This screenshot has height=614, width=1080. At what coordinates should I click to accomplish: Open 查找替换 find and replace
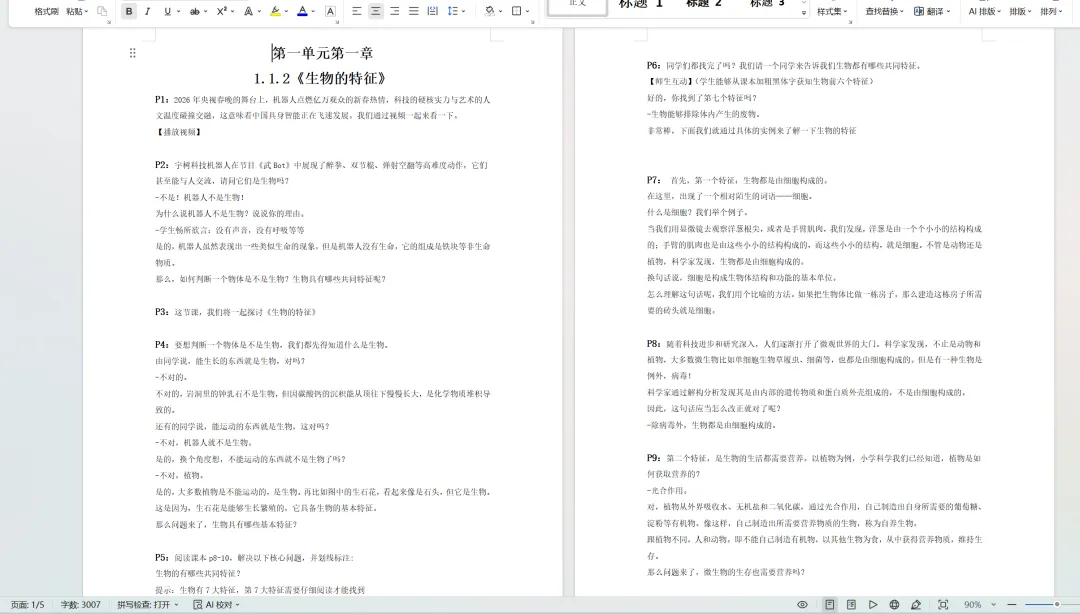click(884, 11)
